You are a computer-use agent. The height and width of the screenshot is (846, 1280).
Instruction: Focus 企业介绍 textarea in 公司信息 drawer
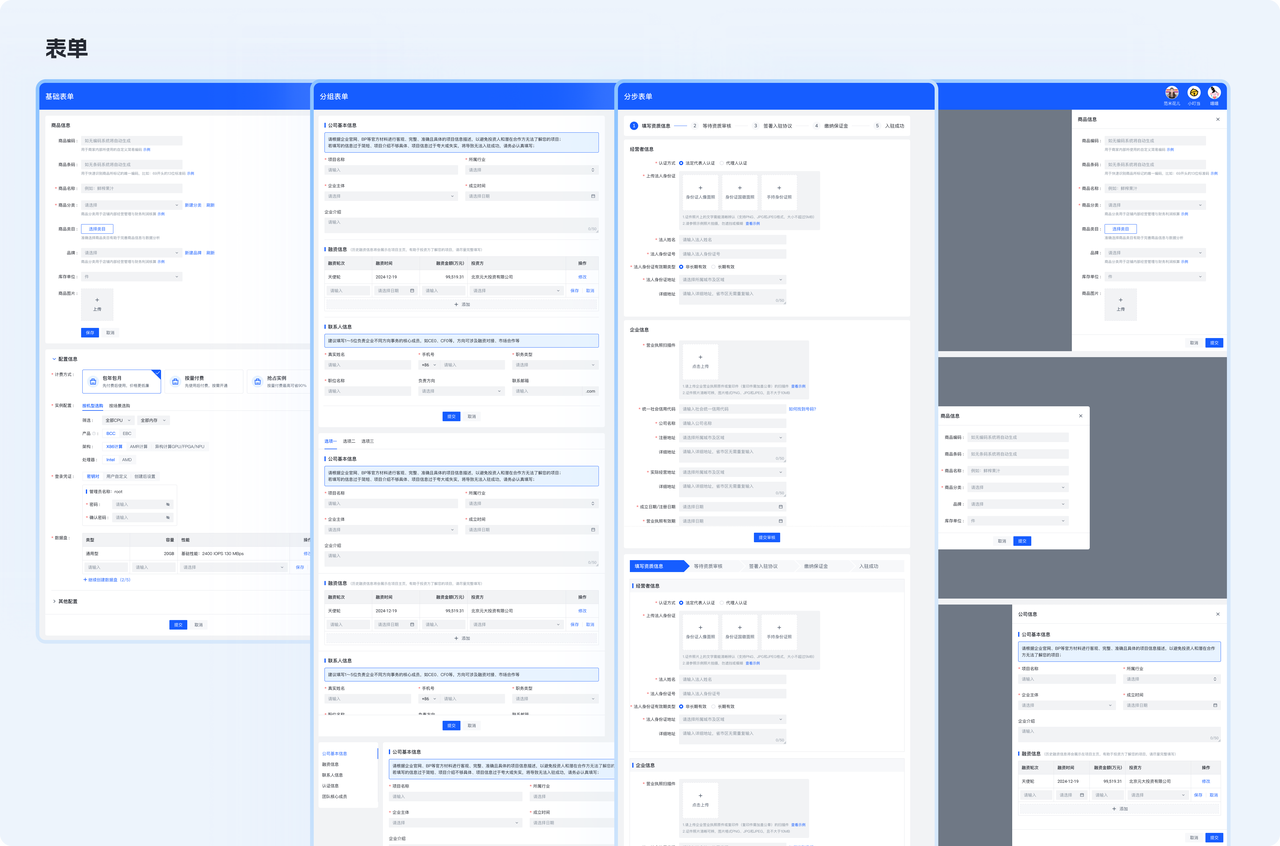pyautogui.click(x=1119, y=734)
